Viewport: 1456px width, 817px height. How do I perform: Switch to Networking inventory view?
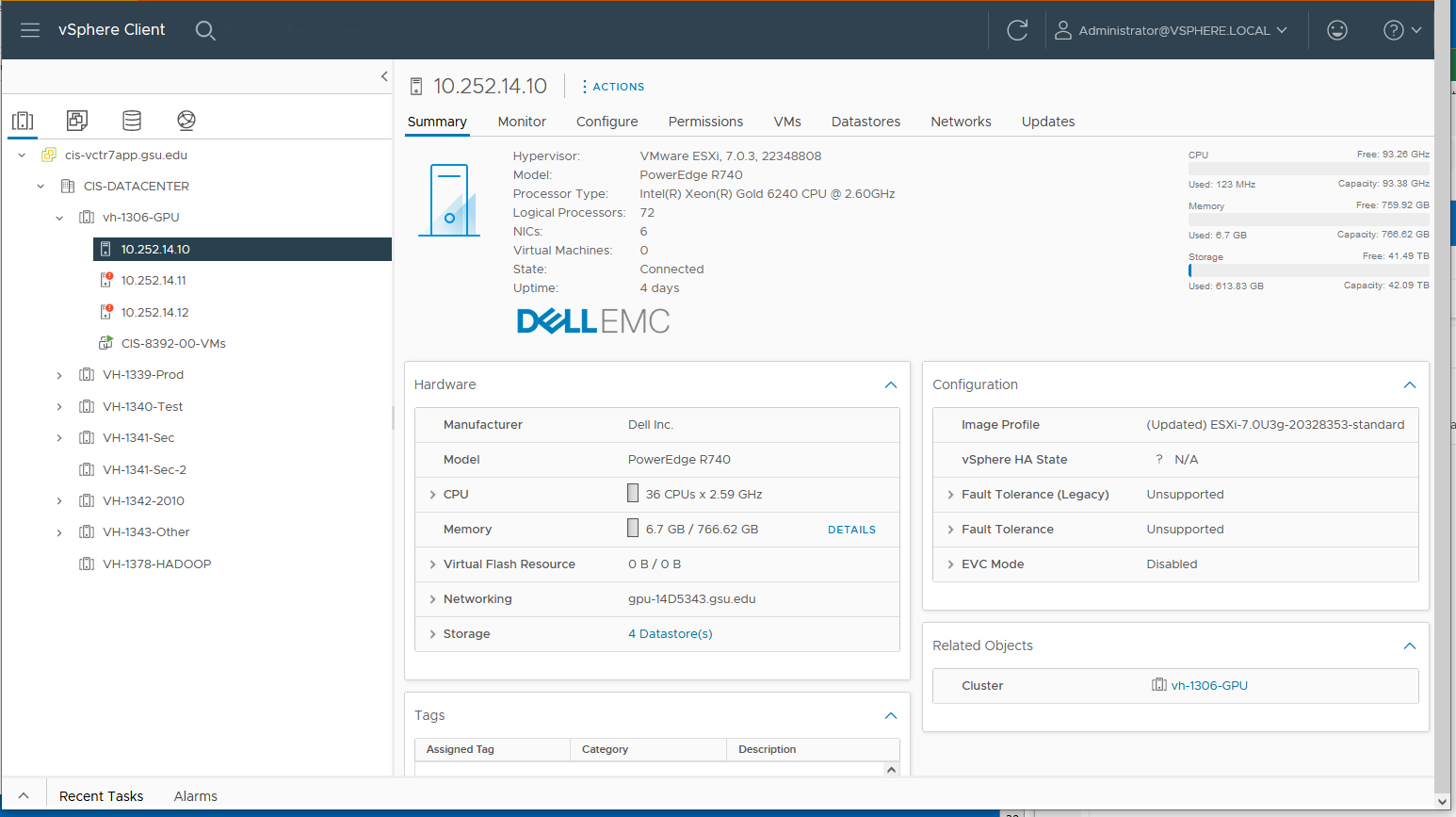pyautogui.click(x=186, y=121)
